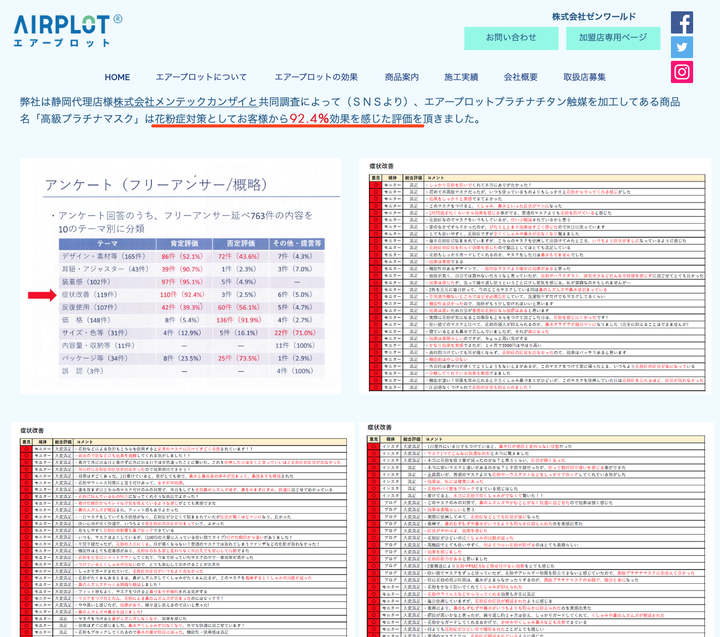Click the 装着感（102件） row label
This screenshot has height=637, width=720.
[86, 282]
